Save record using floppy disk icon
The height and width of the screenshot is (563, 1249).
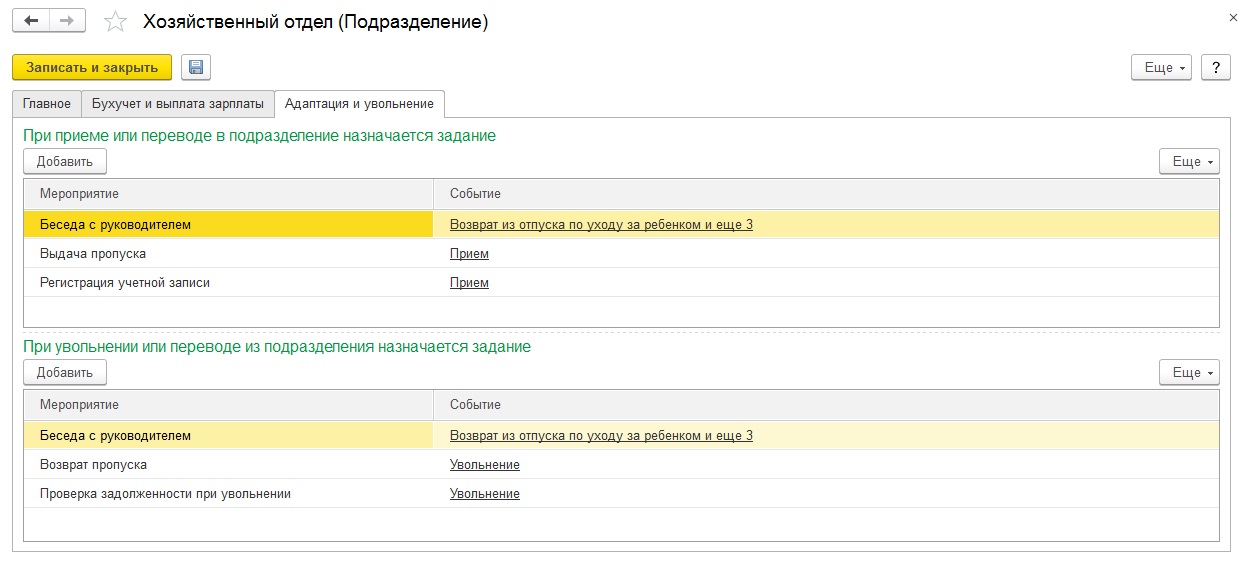[x=196, y=67]
